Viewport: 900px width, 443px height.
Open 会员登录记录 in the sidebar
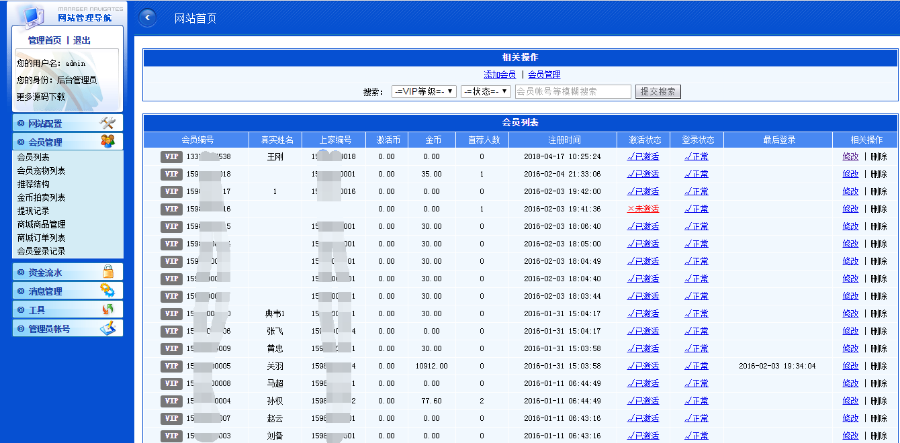click(41, 251)
